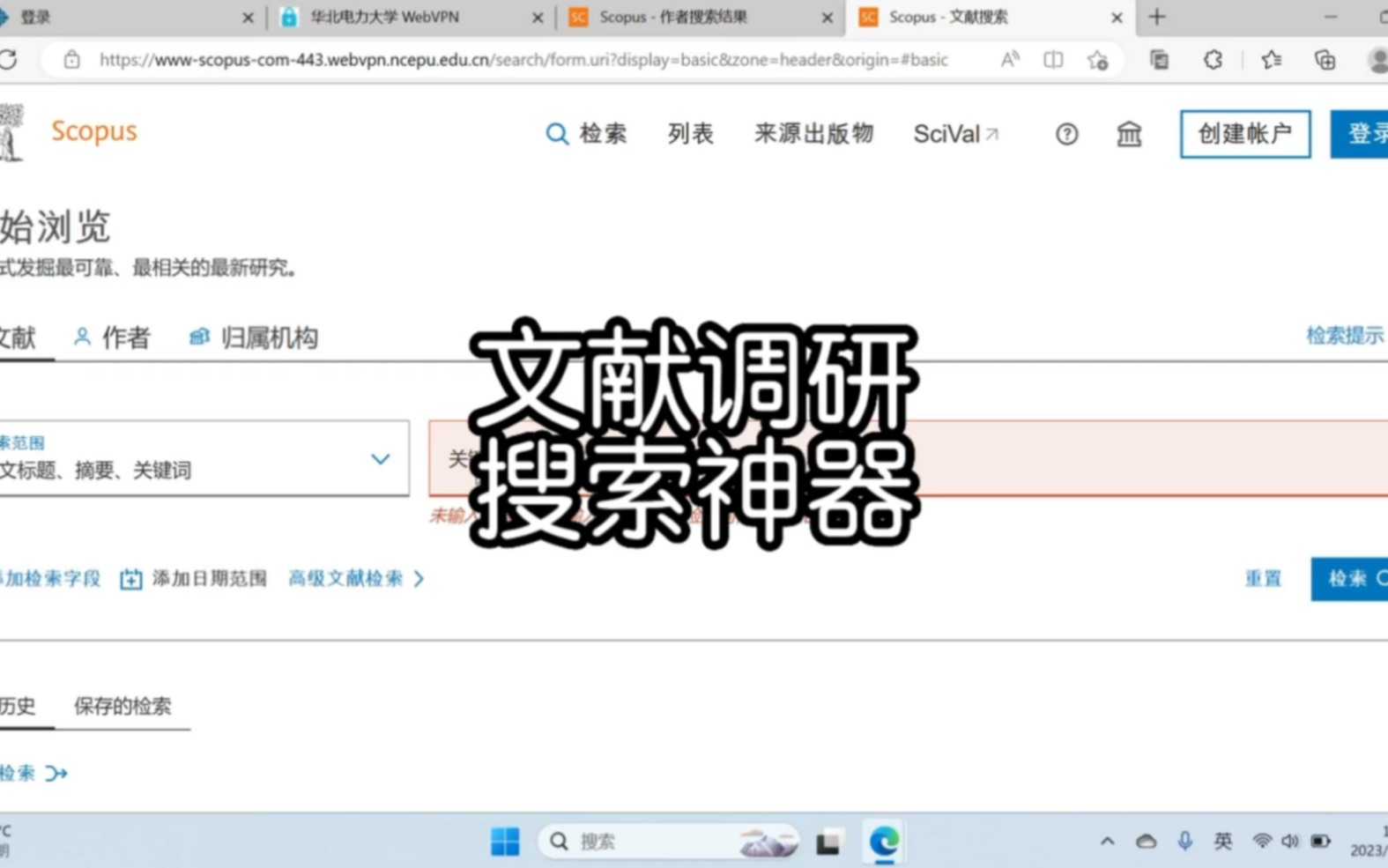The height and width of the screenshot is (868, 1388).
Task: Click the 检索 combine arrow link
Action: [x=33, y=773]
